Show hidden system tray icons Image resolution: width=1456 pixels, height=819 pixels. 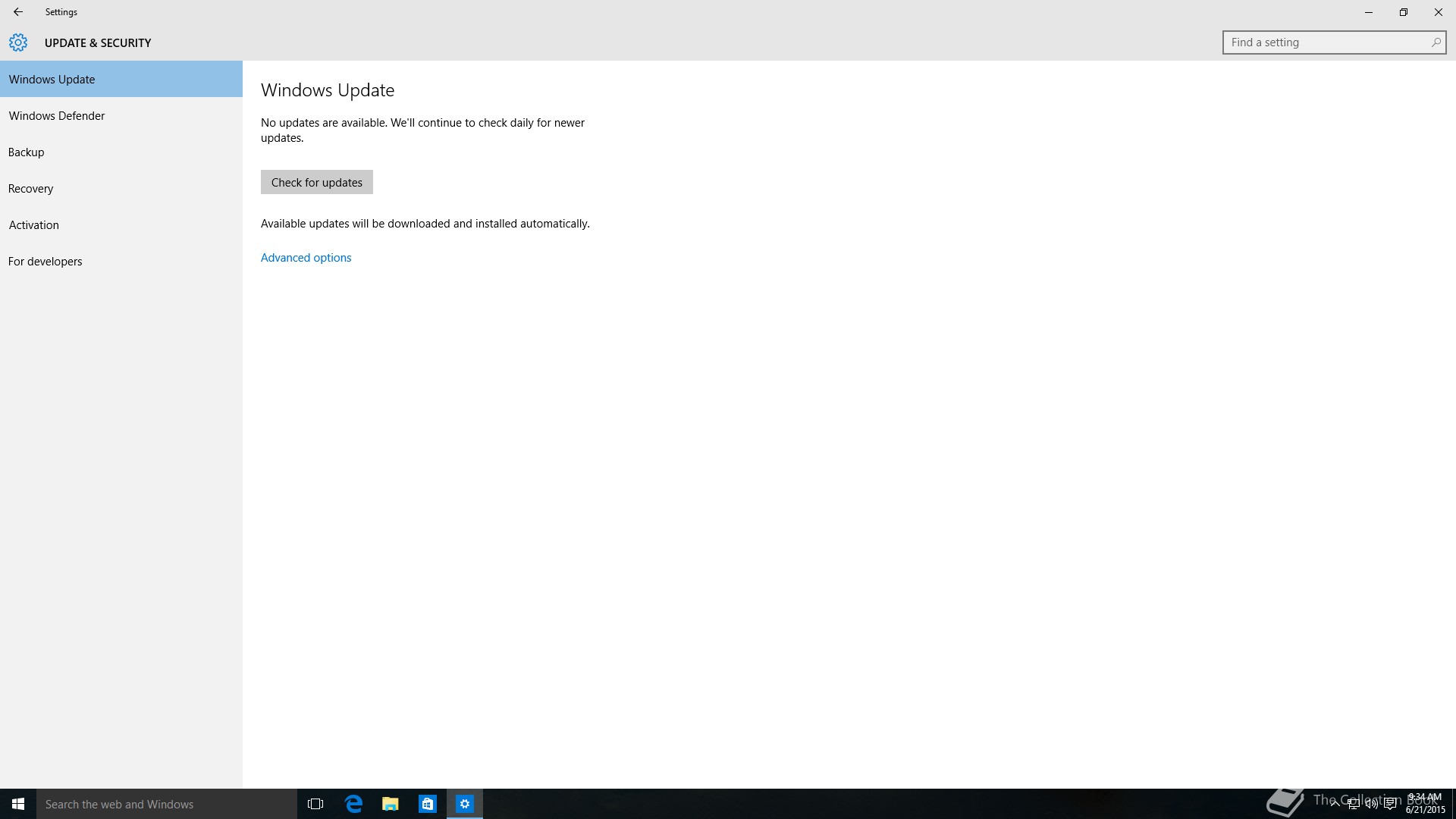coord(1335,804)
